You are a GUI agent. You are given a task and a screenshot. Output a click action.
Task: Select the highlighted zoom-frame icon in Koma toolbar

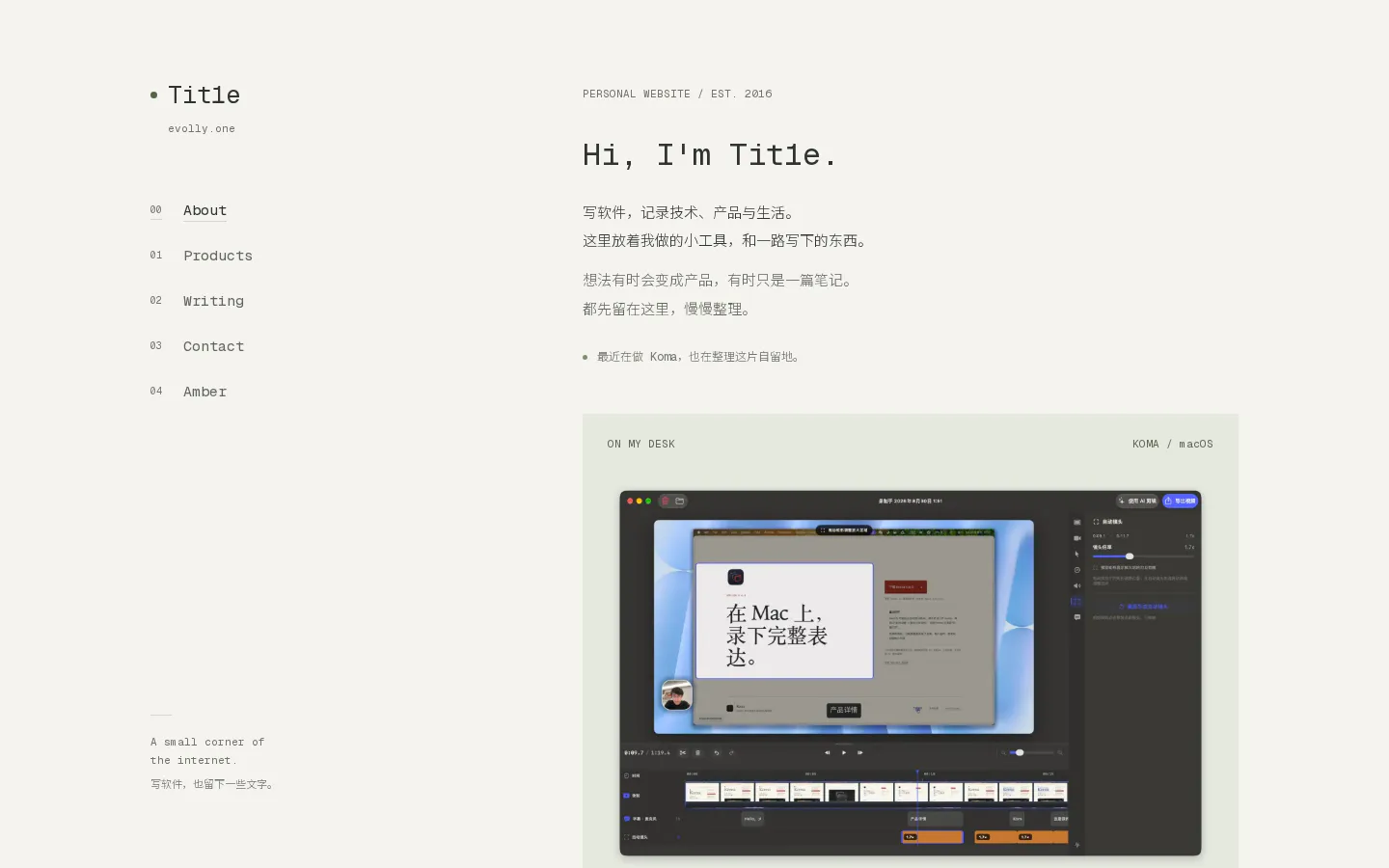click(1076, 601)
